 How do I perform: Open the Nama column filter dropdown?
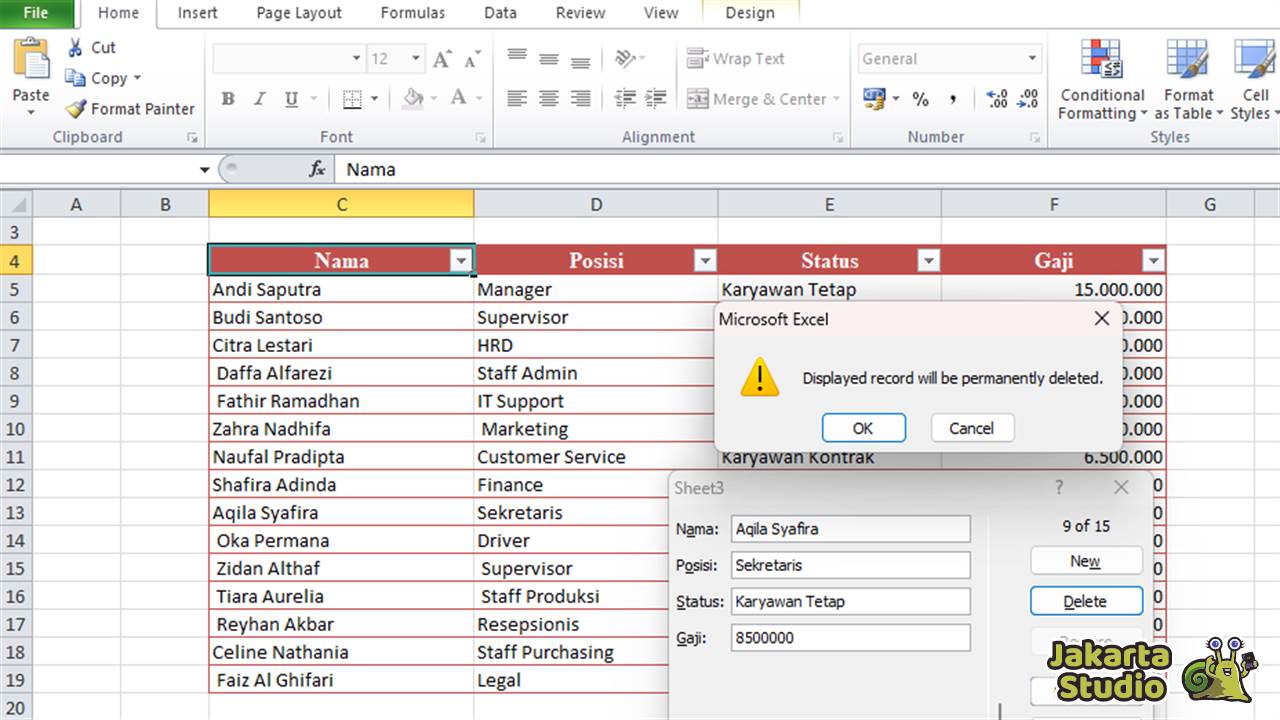[462, 260]
